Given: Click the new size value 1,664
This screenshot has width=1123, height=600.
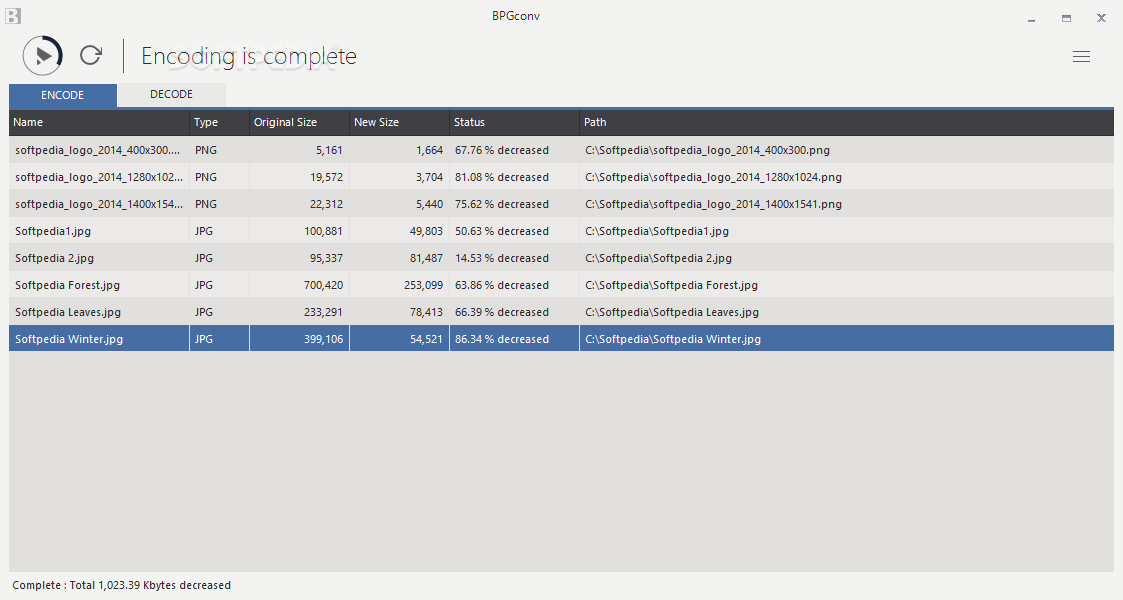Looking at the screenshot, I should tap(429, 150).
